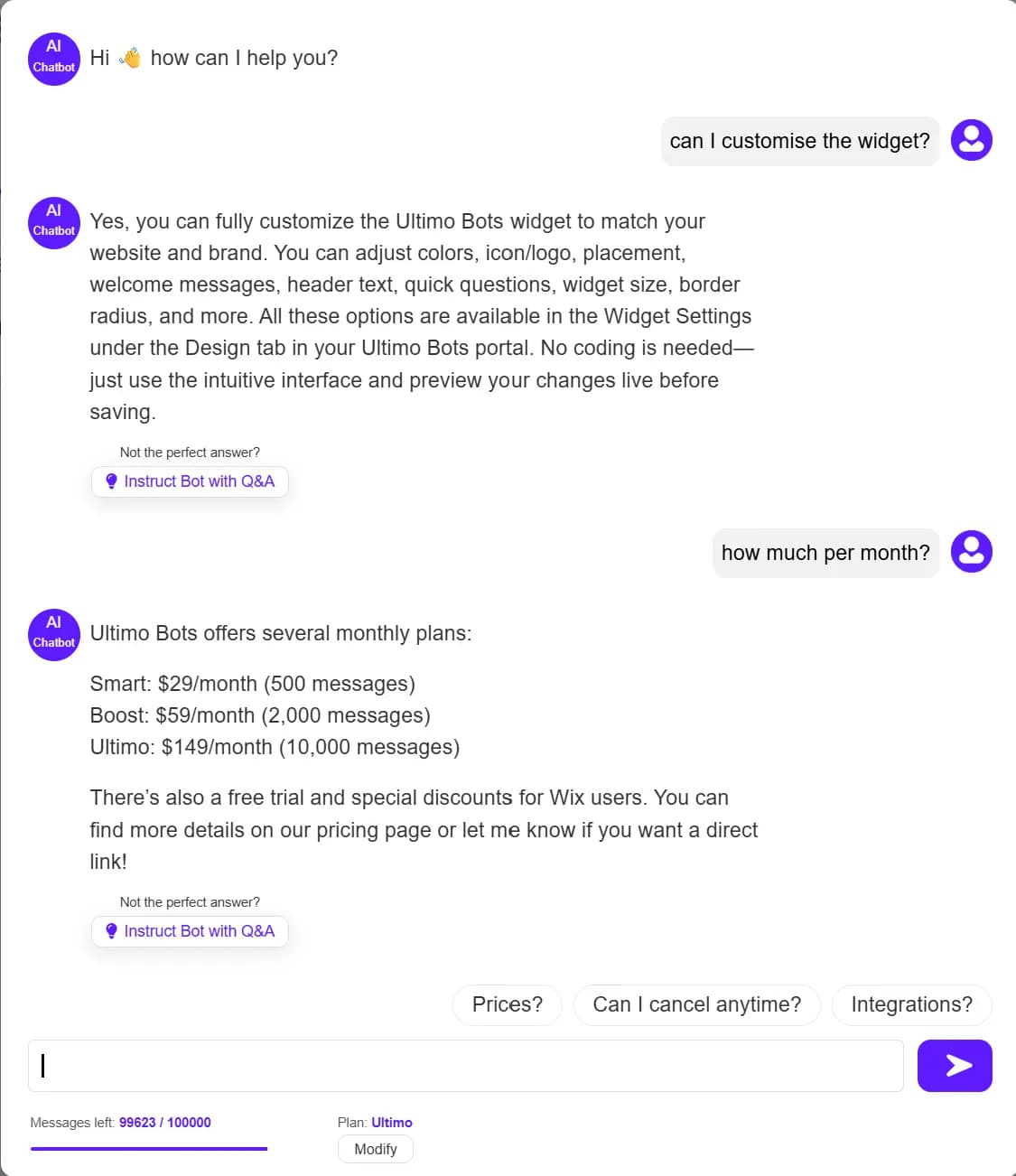Click Instruct Bot with Q&A below the pricing answer

(x=190, y=930)
